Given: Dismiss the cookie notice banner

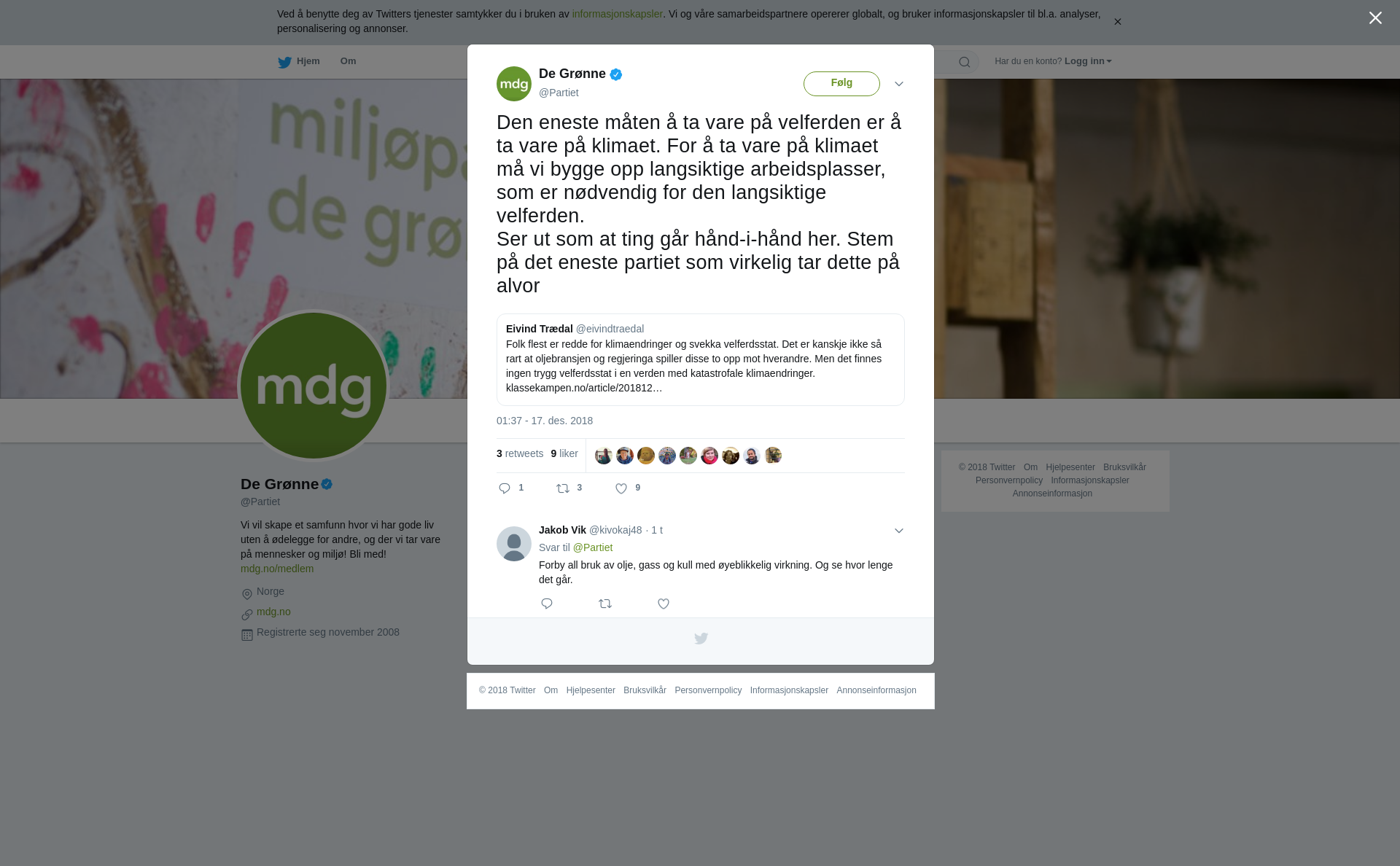Looking at the screenshot, I should click(1117, 22).
